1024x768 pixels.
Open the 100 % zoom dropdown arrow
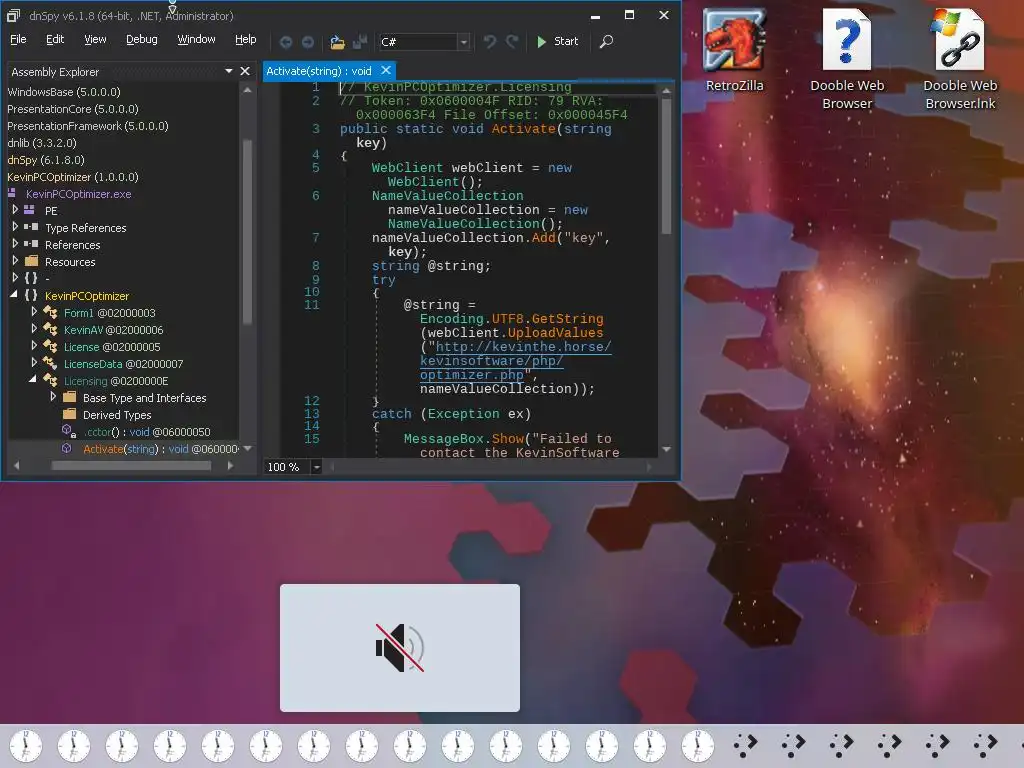pos(317,467)
